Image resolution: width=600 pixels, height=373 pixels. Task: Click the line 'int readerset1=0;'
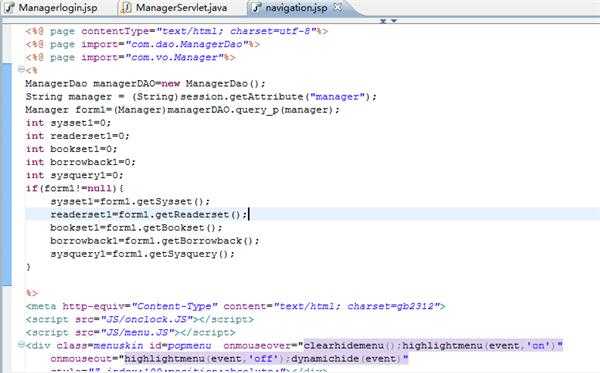[77, 136]
